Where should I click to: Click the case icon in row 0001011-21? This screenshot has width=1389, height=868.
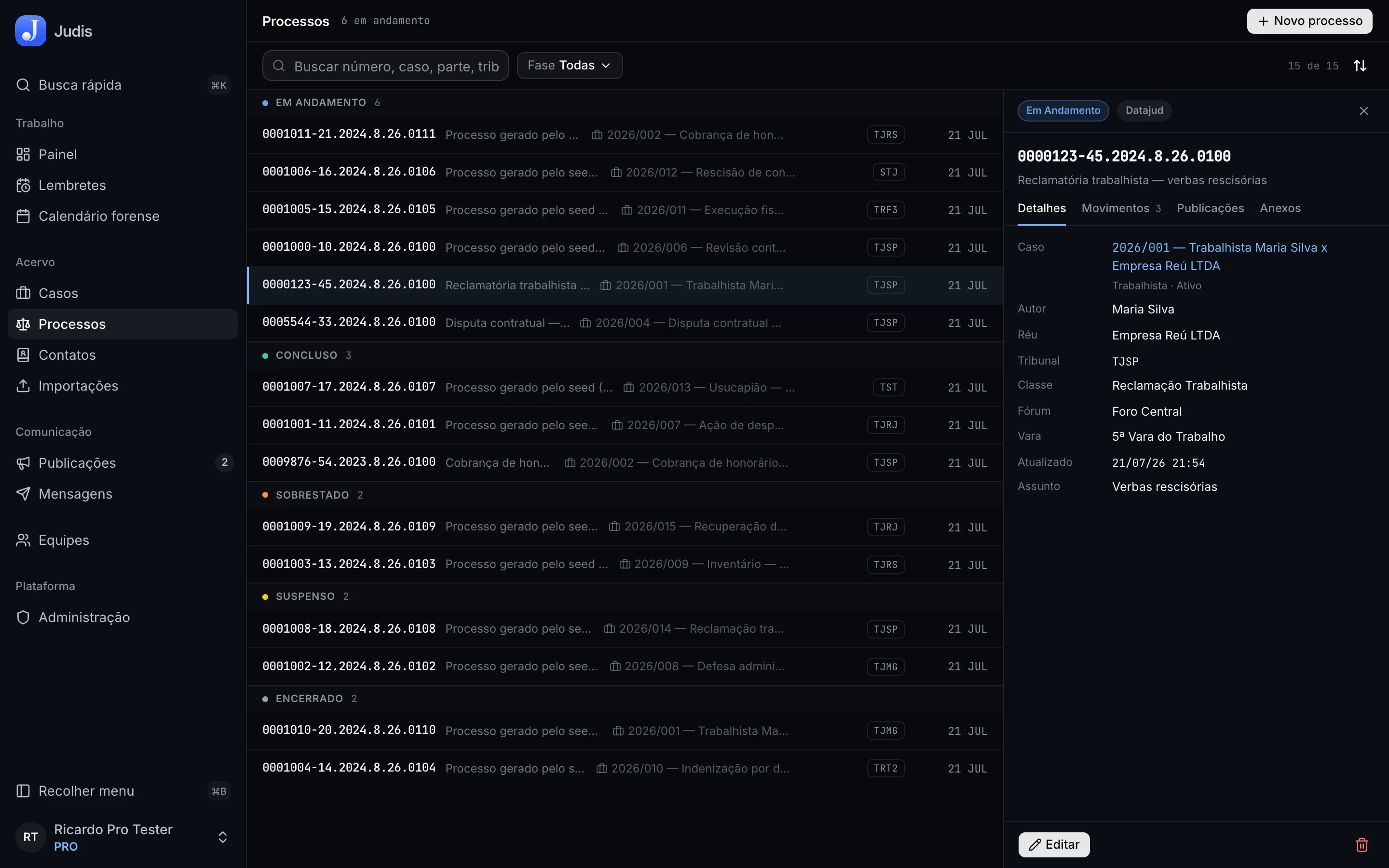click(597, 135)
